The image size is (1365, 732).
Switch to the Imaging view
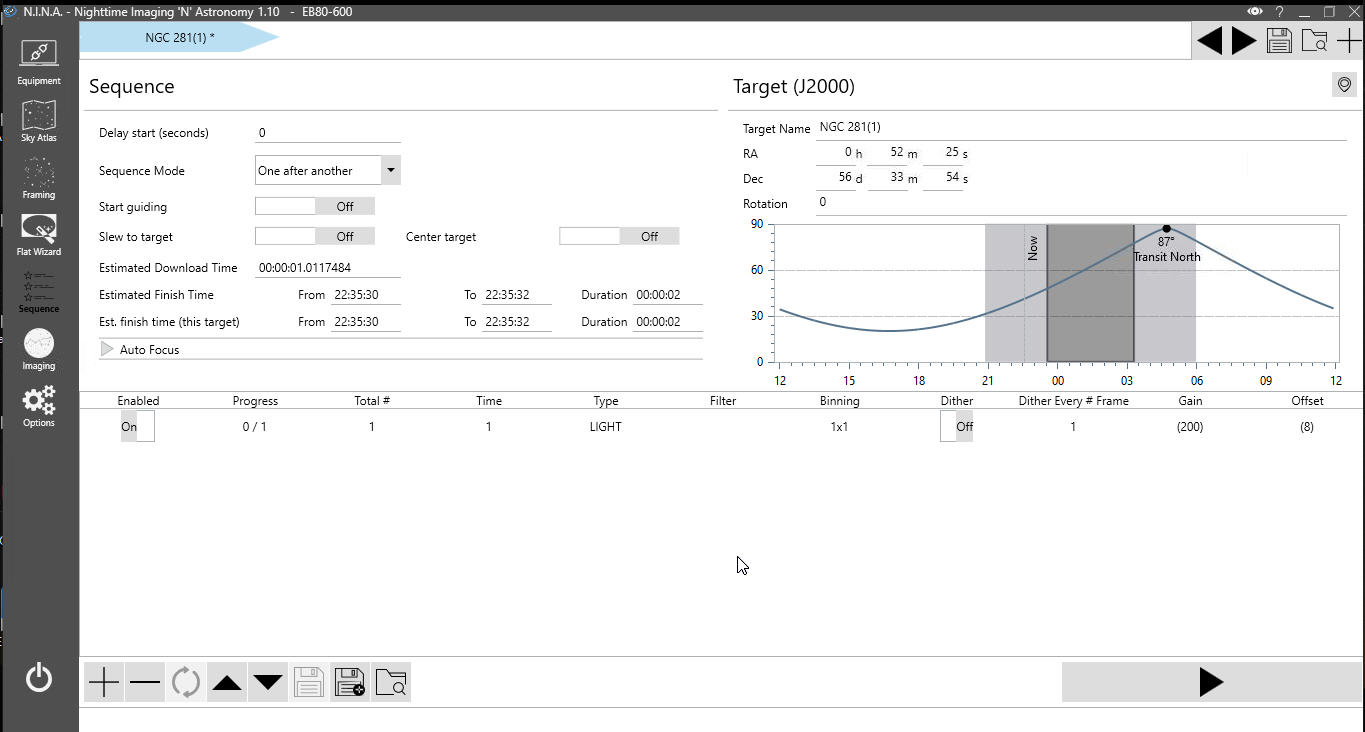[x=39, y=349]
